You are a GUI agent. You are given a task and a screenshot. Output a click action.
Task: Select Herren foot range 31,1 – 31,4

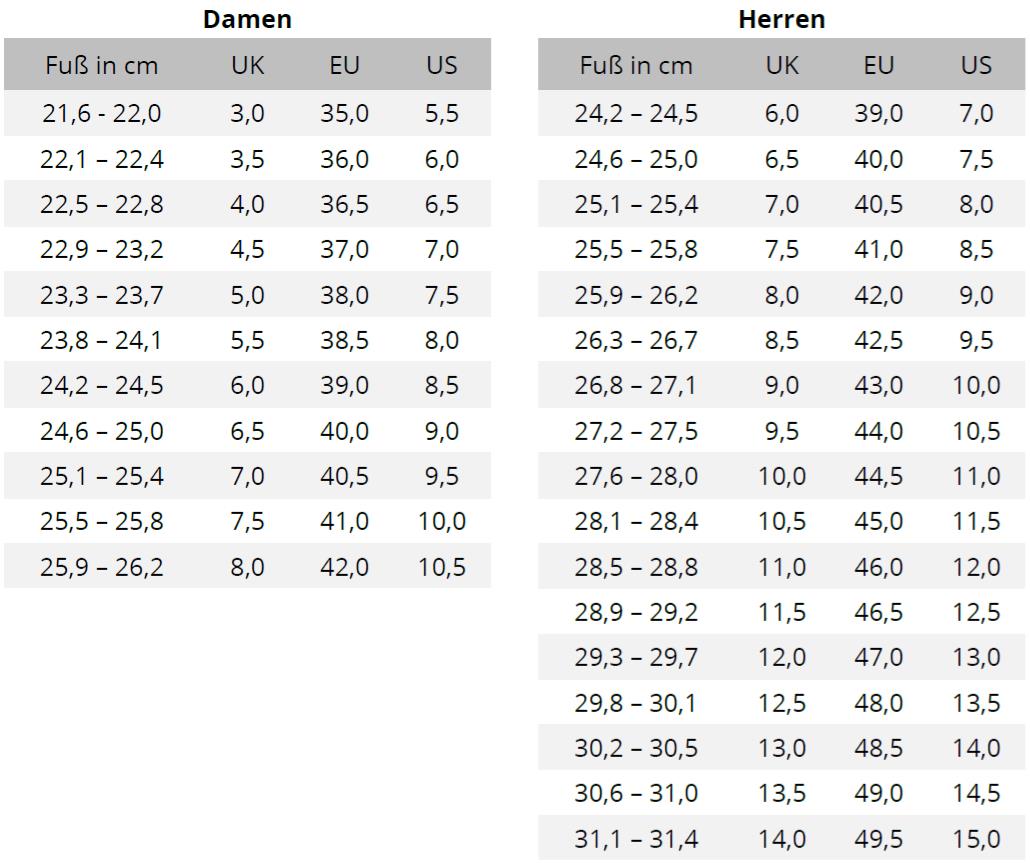(636, 839)
